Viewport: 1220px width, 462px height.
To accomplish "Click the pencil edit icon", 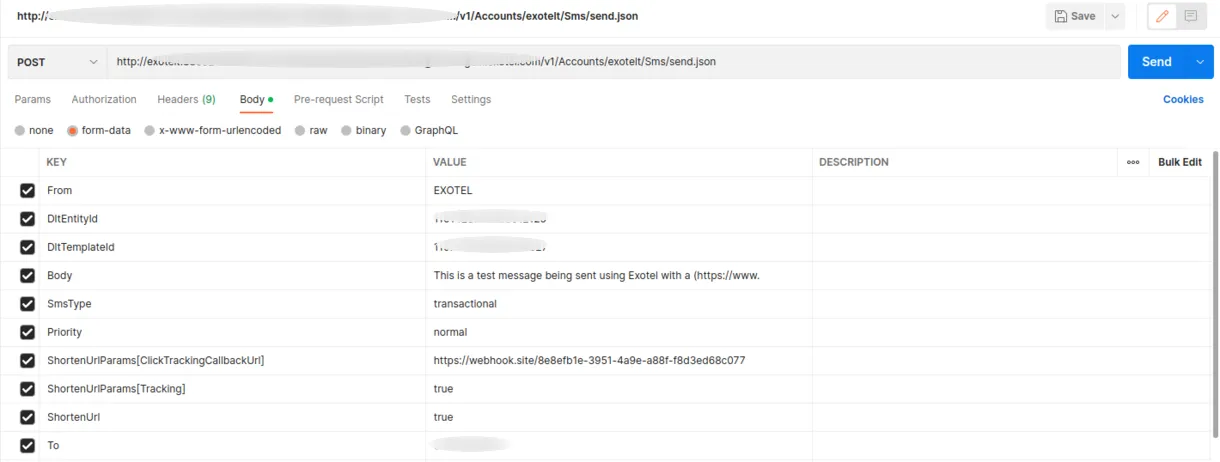I will coord(1162,16).
